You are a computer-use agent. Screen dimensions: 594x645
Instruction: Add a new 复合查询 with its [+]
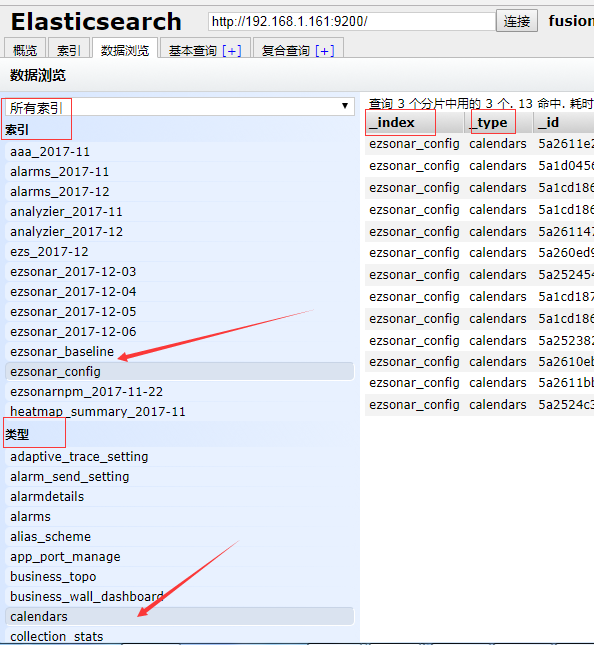(325, 51)
